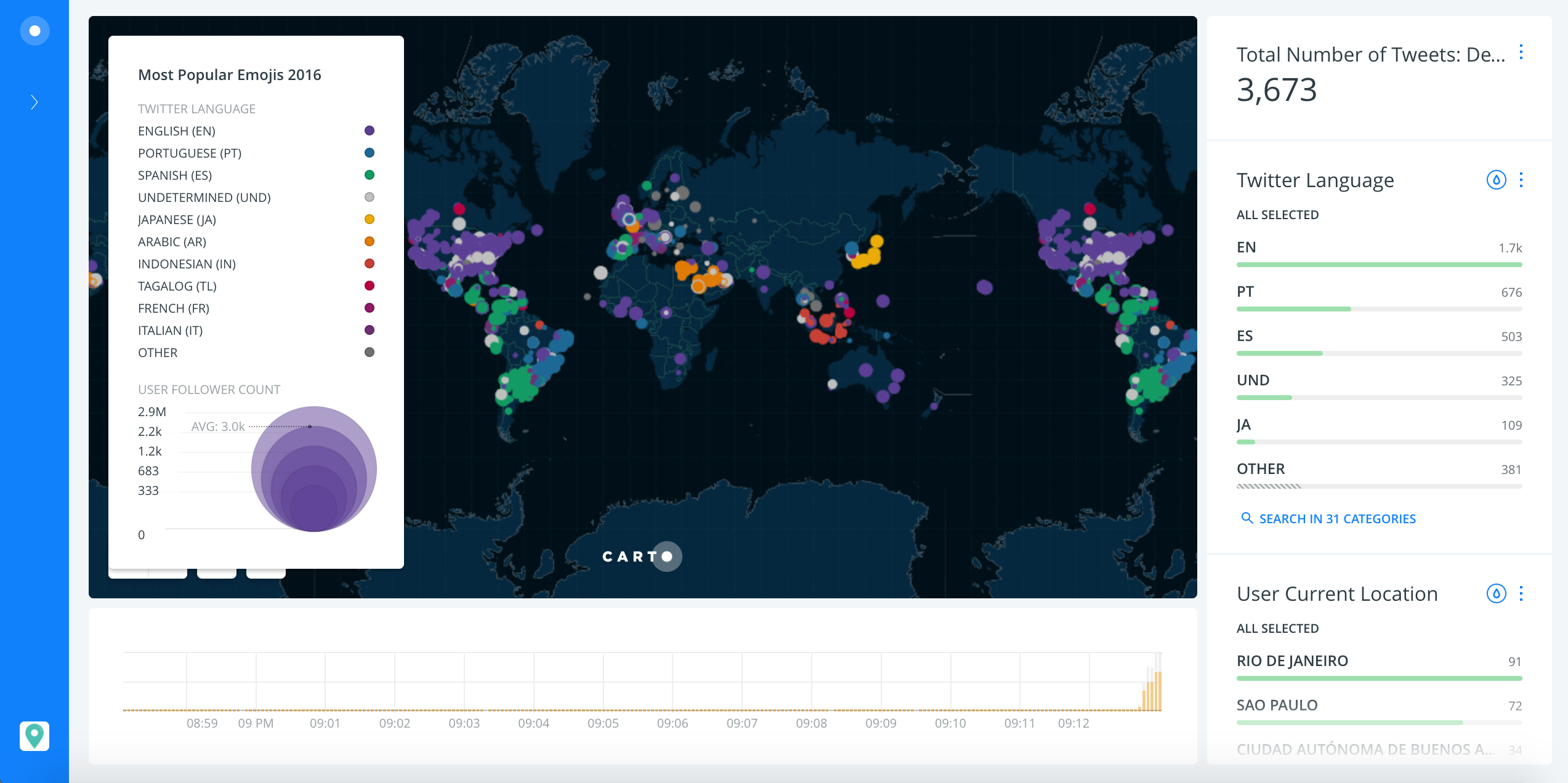Click Search in 31 Categories link
Screen dimensions: 1568x783
click(1336, 519)
